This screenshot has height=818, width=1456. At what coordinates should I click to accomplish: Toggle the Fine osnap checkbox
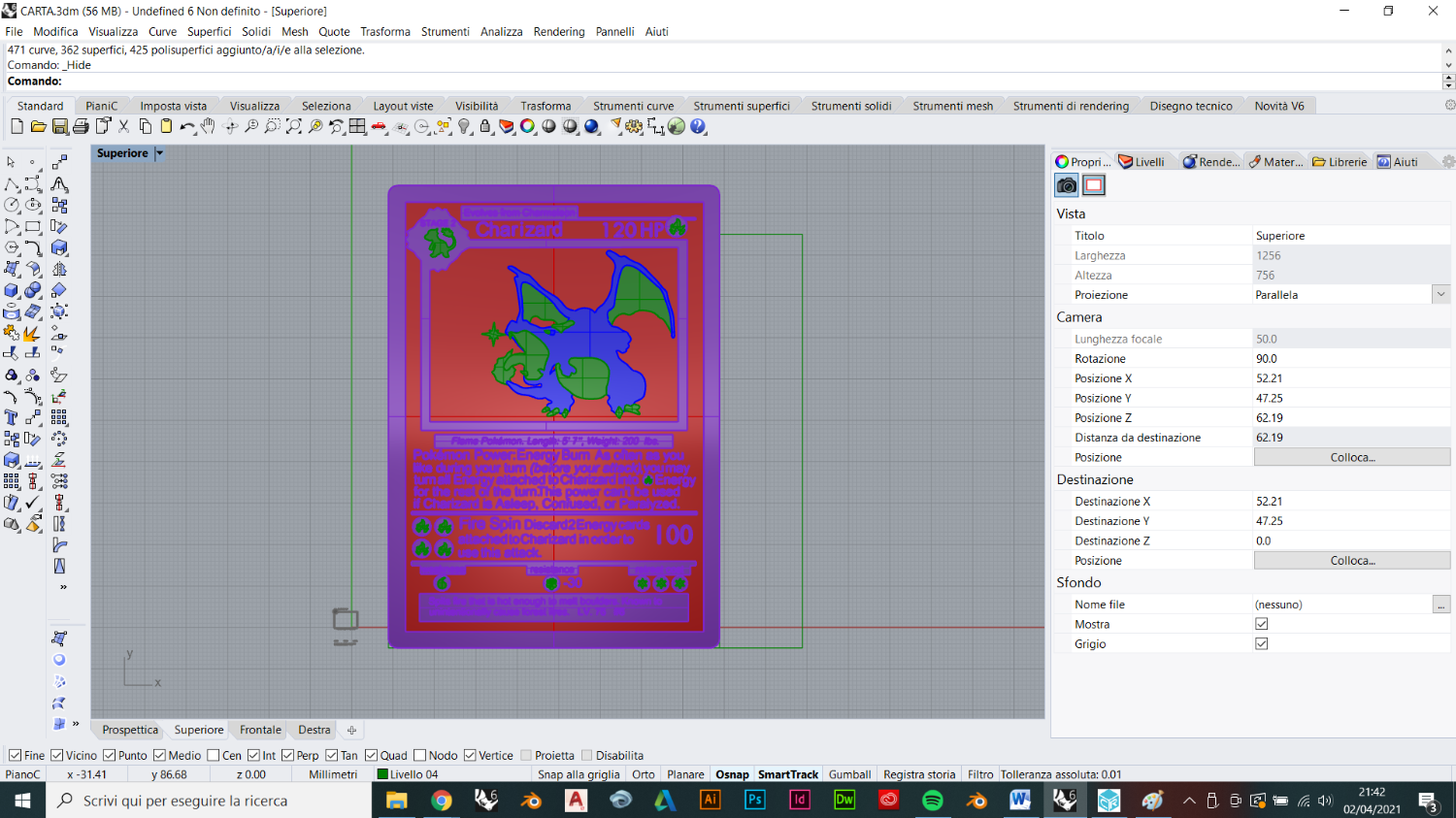pyautogui.click(x=15, y=755)
